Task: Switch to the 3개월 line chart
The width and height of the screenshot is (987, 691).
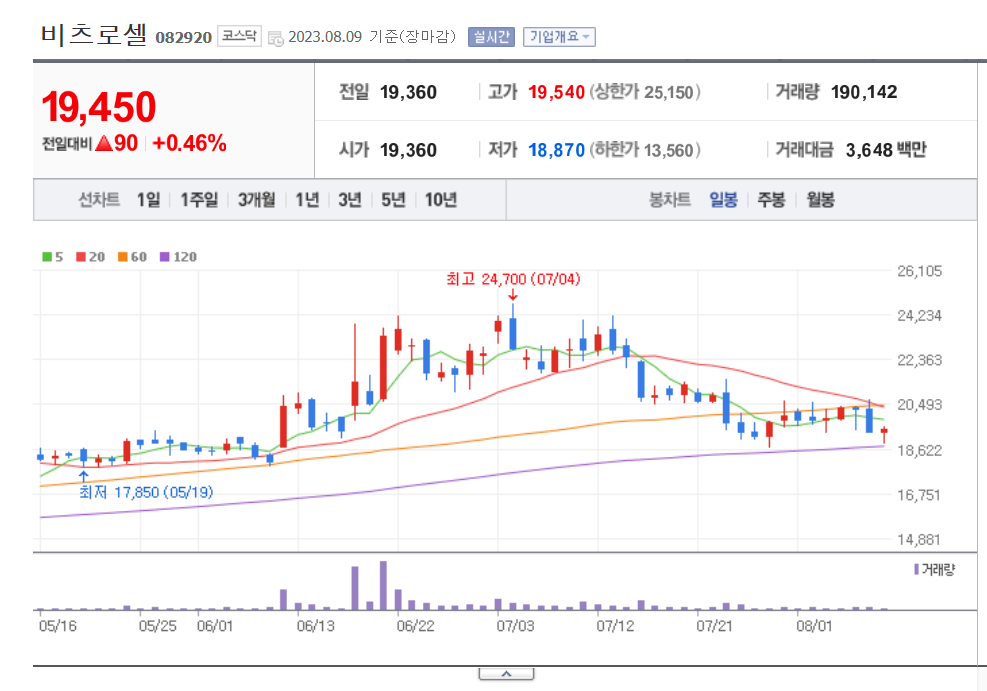Action: pyautogui.click(x=256, y=200)
